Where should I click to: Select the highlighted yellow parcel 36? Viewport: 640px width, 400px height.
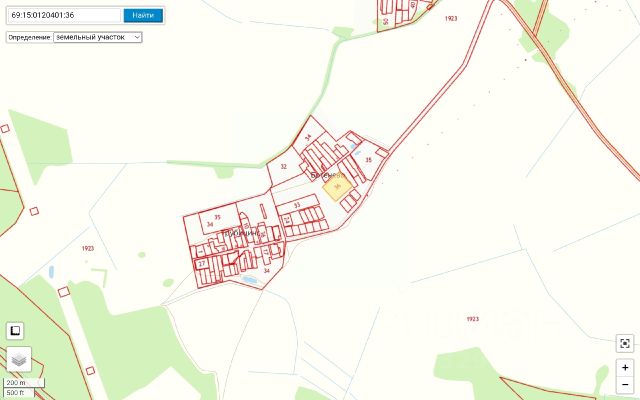click(338, 188)
